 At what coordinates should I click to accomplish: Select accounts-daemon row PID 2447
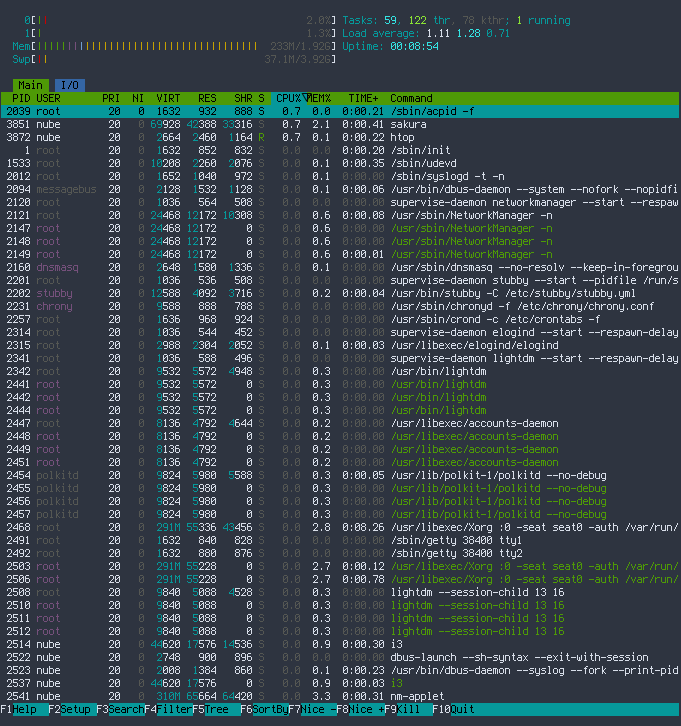coord(340,423)
